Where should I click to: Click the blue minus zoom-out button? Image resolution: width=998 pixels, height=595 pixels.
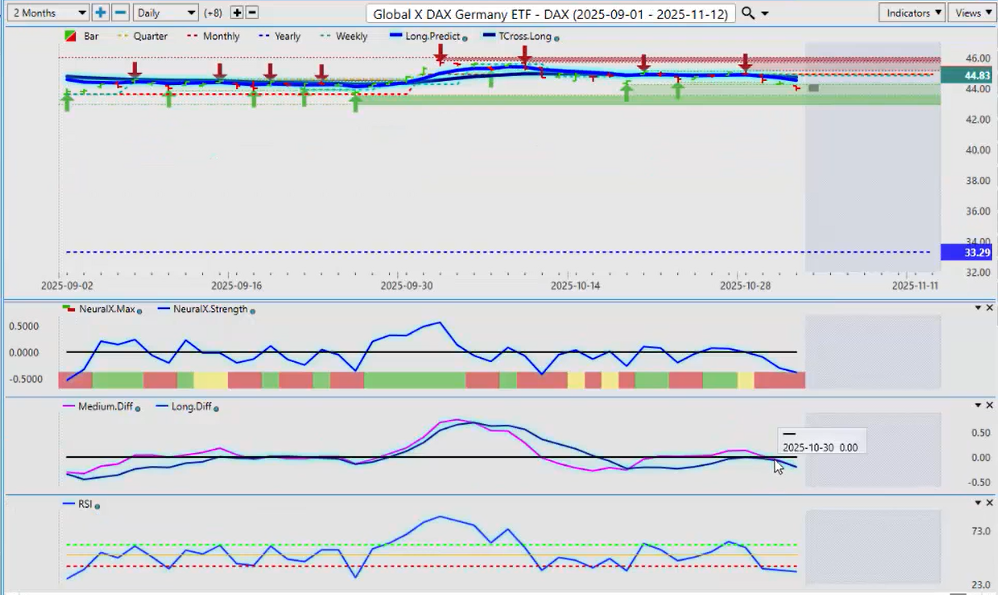tap(120, 13)
